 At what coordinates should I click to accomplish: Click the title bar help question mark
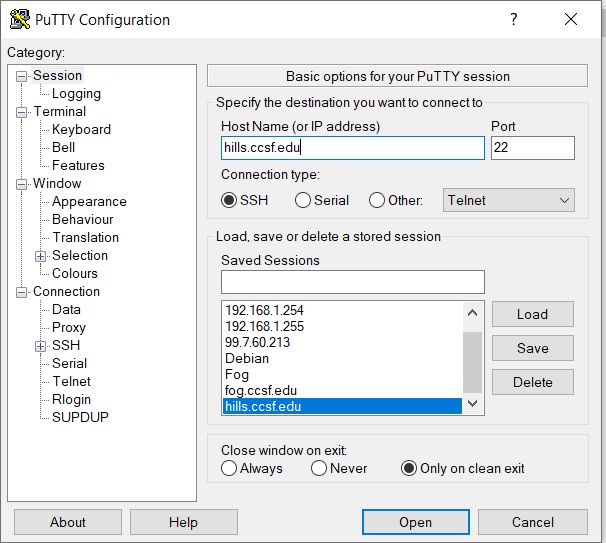(x=513, y=20)
